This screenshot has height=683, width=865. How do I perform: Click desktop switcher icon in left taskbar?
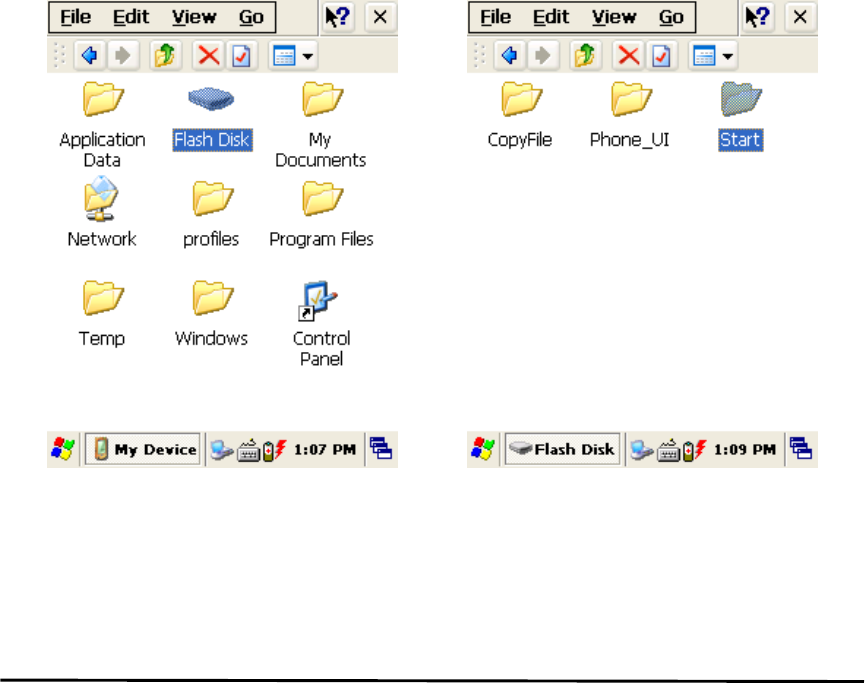point(381,449)
